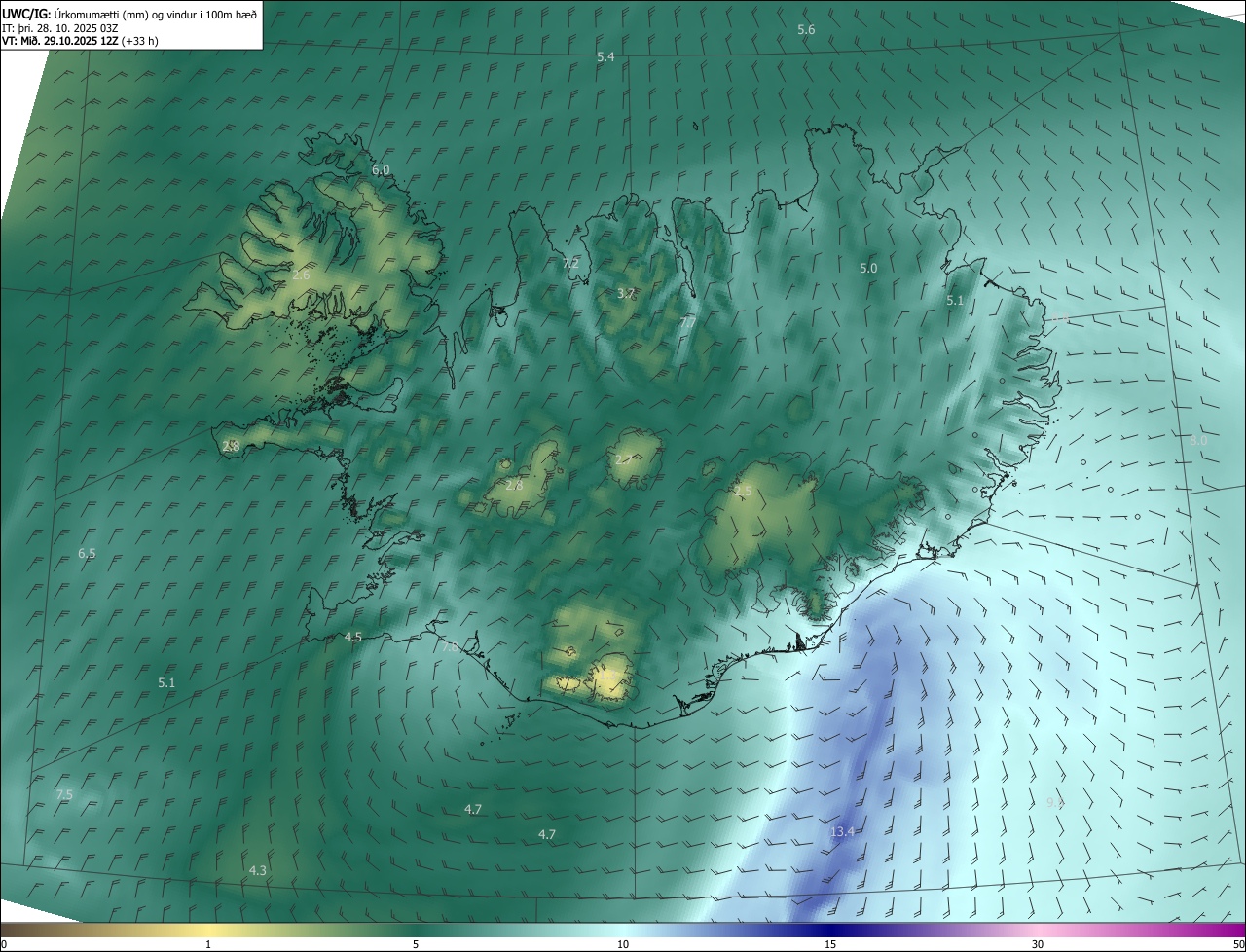Click the 6.5 value label
Viewport: 1246px width, 952px height.
pyautogui.click(x=87, y=553)
